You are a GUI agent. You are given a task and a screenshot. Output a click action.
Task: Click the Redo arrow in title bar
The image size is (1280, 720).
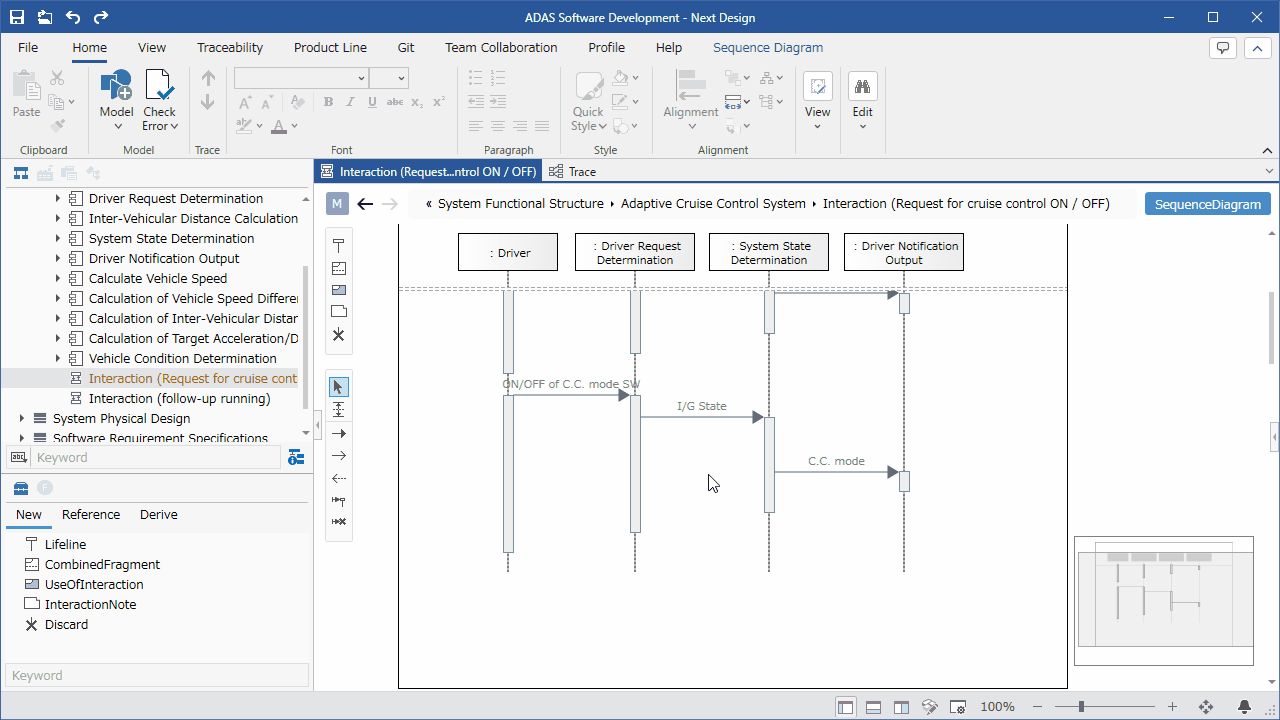100,17
